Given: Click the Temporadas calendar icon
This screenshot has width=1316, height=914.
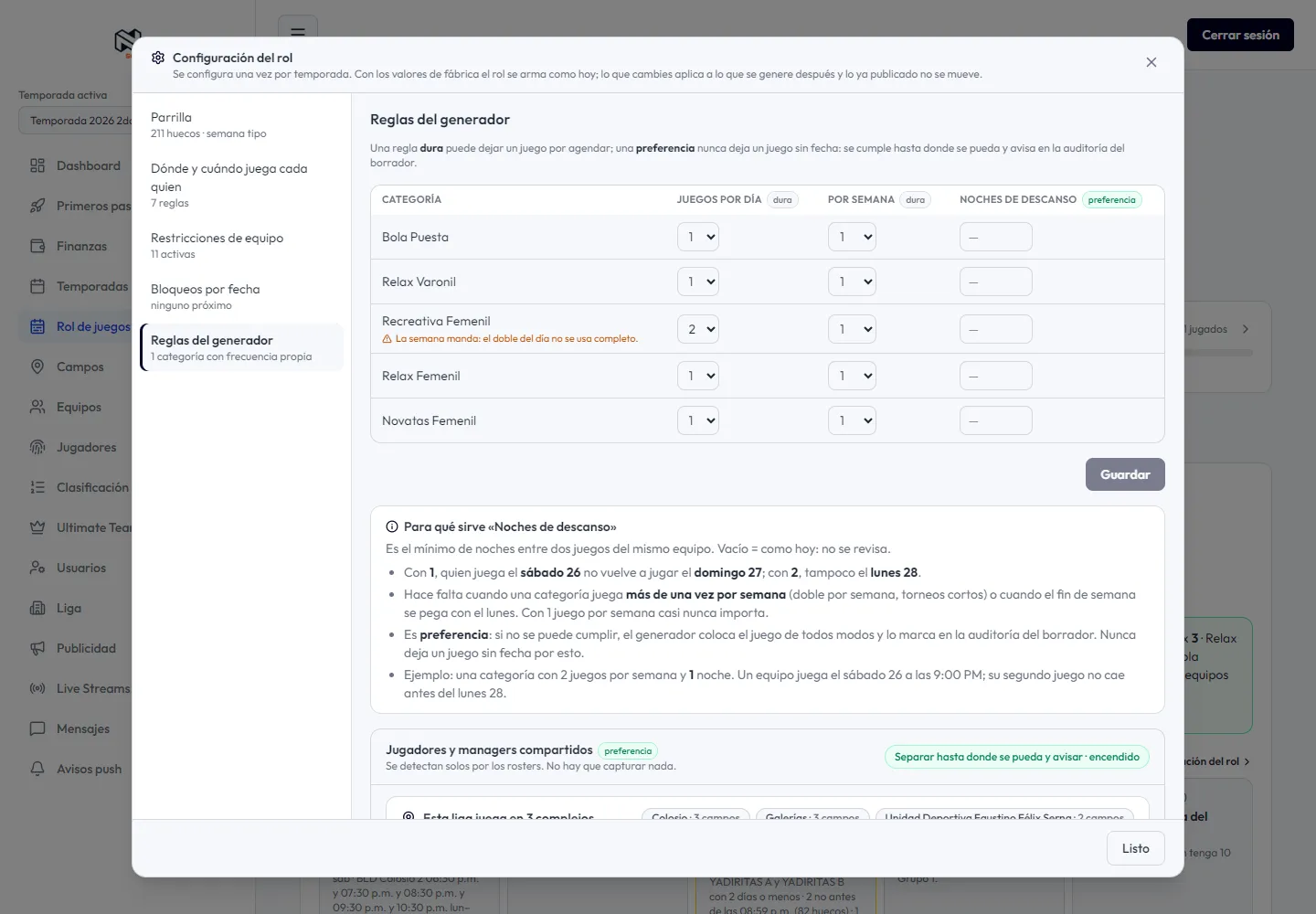Looking at the screenshot, I should [x=37, y=286].
